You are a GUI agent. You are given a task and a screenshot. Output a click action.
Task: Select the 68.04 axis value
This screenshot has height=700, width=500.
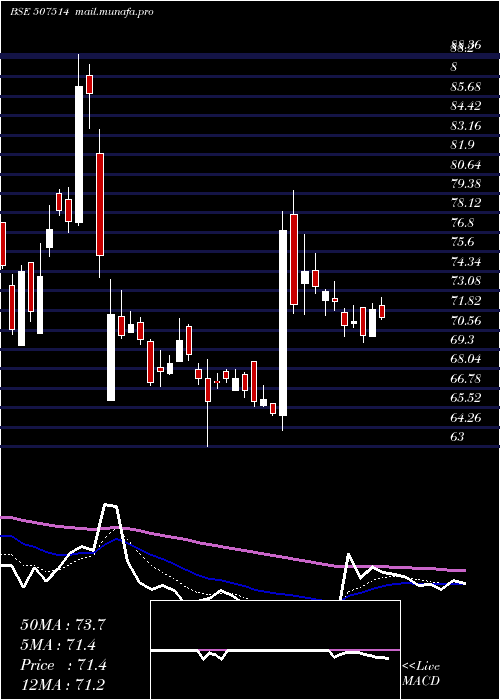click(466, 359)
